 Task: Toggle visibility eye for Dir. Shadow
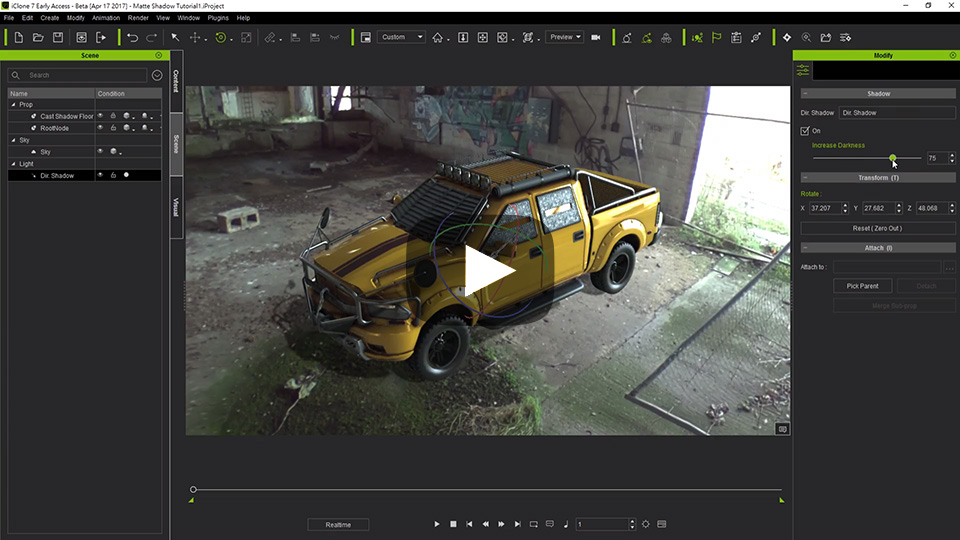pos(100,175)
